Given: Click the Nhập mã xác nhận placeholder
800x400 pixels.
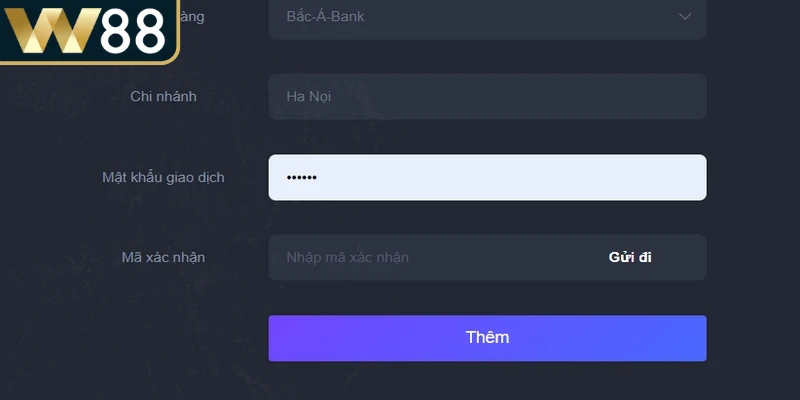Looking at the screenshot, I should [347, 257].
